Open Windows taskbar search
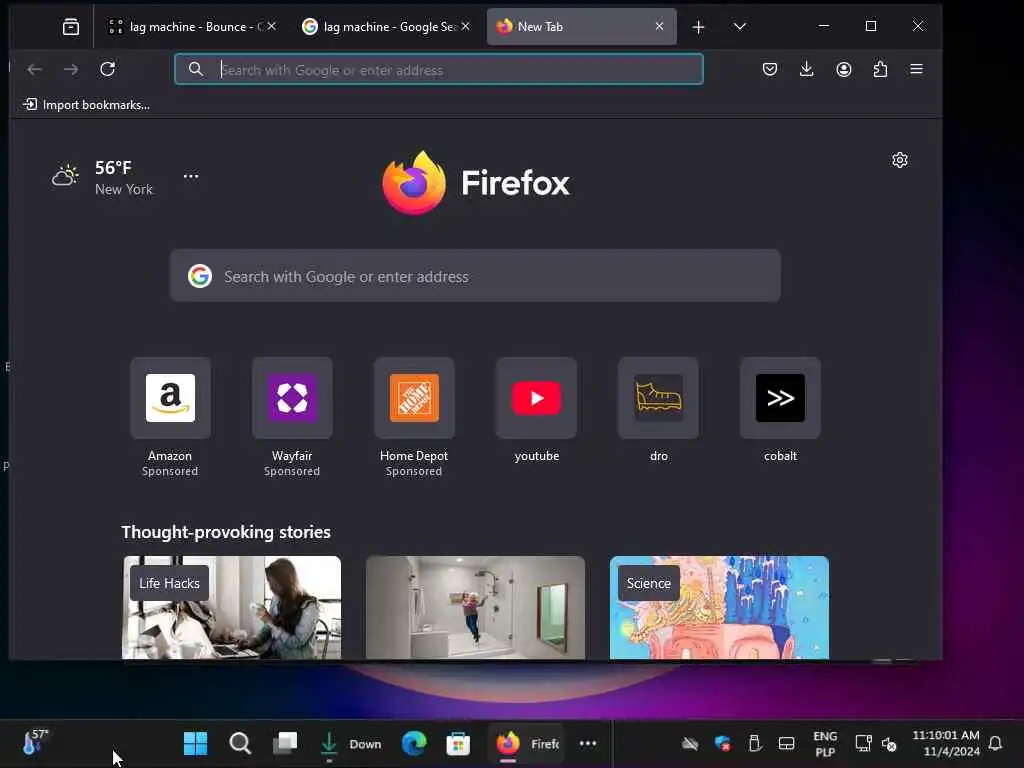1024x768 pixels. coord(240,743)
